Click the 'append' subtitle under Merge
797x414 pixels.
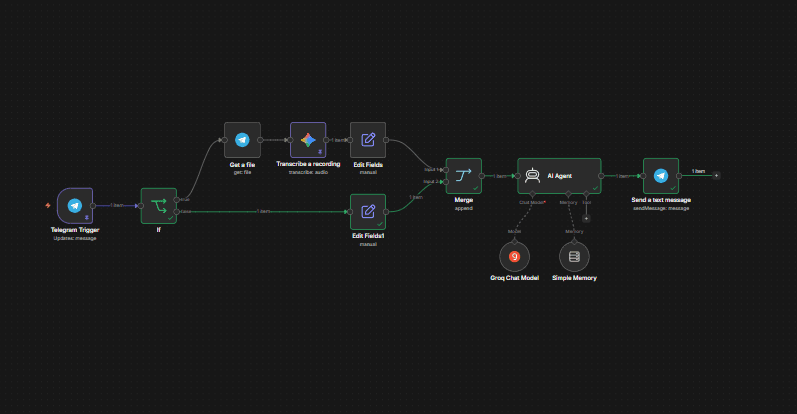click(464, 208)
